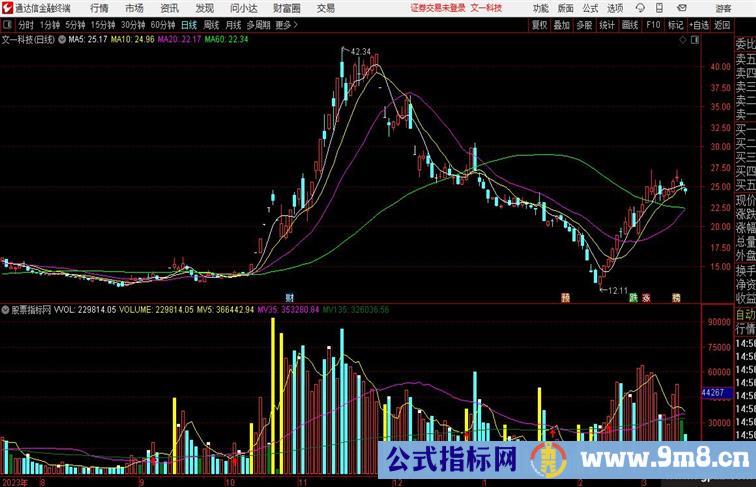Click the 复权 button
The width and height of the screenshot is (756, 487).
(x=539, y=25)
